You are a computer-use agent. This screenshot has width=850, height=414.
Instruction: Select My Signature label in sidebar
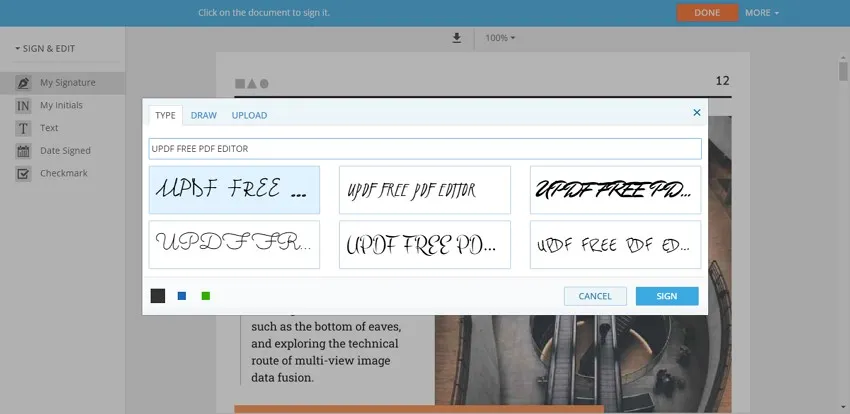68,82
